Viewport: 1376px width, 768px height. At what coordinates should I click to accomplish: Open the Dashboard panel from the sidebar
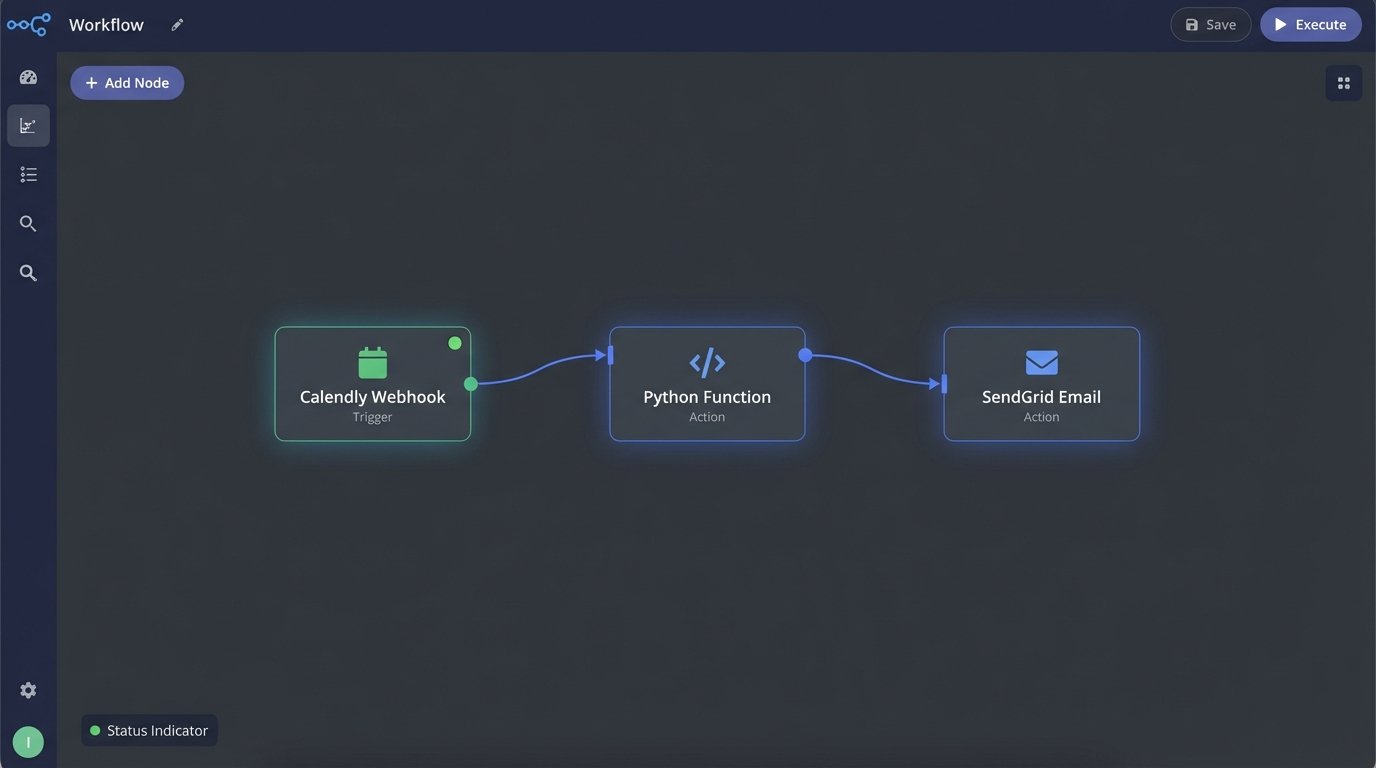(x=28, y=76)
